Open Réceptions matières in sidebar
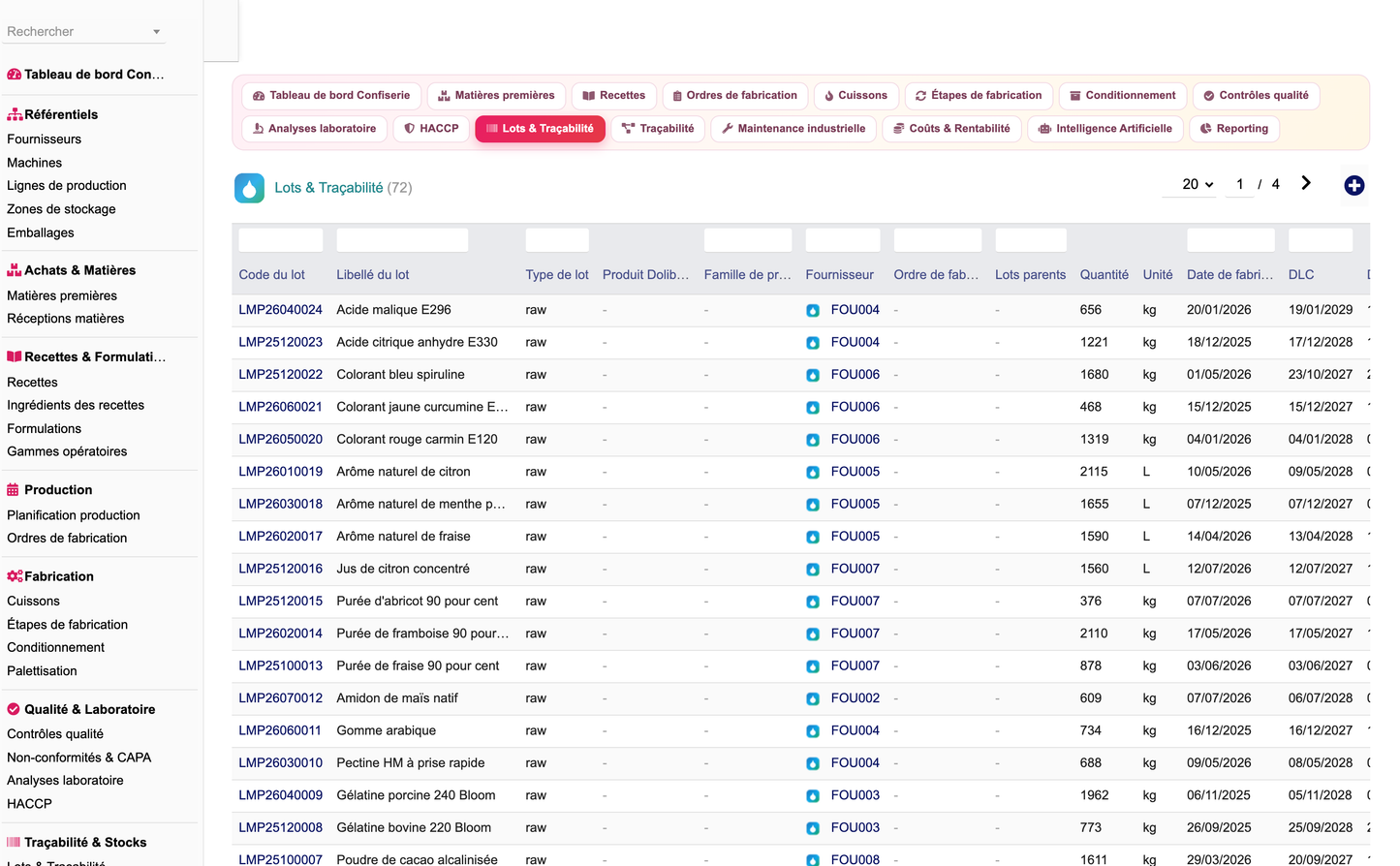The image size is (1400, 866). click(66, 319)
